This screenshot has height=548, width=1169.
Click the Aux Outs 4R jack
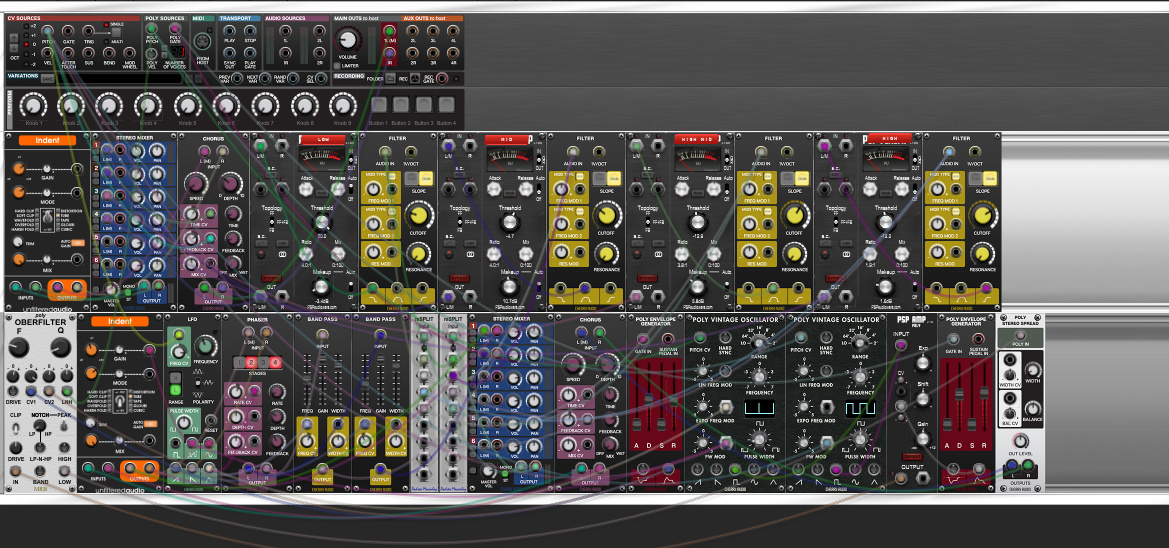(x=453, y=53)
